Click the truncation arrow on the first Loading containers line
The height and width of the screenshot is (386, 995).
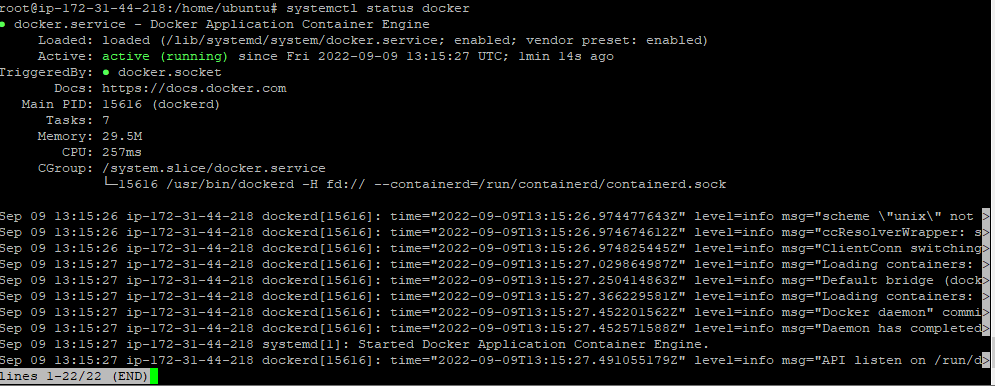pos(985,264)
